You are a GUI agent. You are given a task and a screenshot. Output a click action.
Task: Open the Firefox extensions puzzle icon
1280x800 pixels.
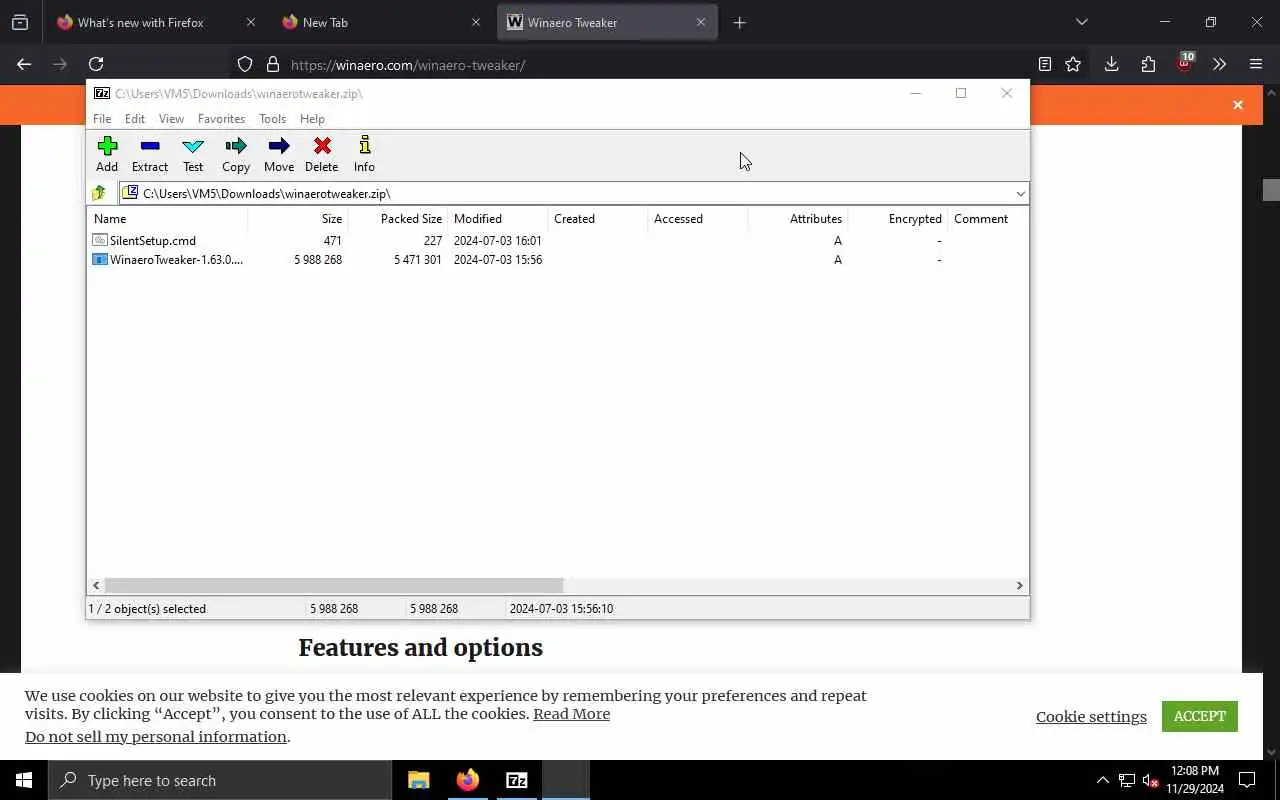click(x=1148, y=64)
